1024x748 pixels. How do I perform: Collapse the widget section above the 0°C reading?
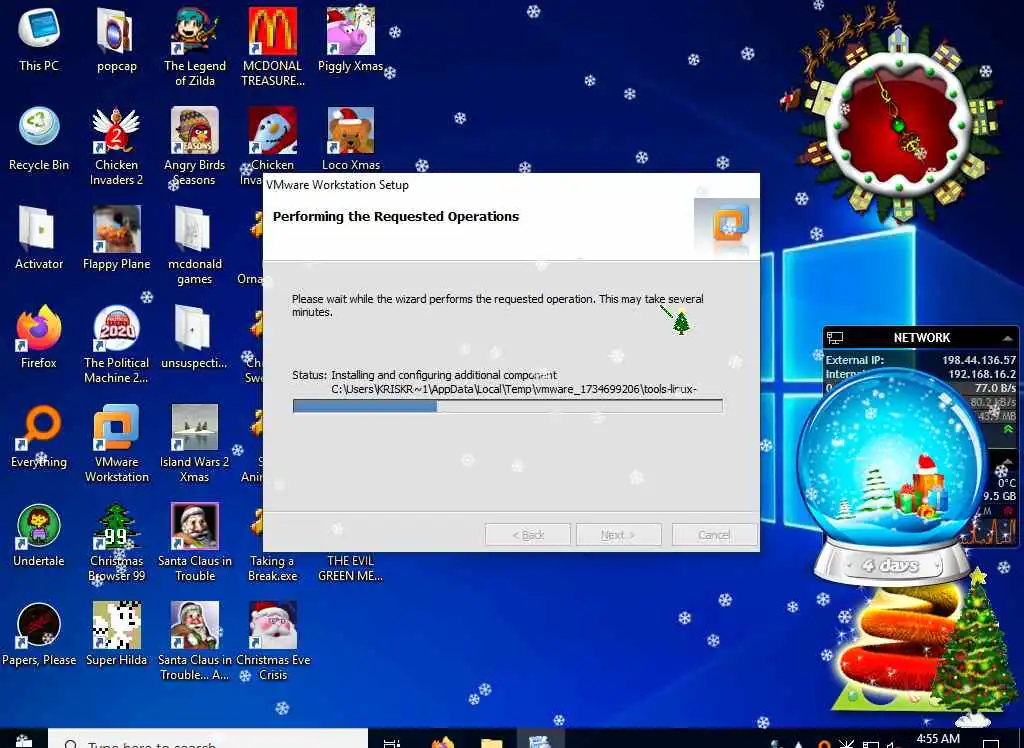tap(1007, 461)
